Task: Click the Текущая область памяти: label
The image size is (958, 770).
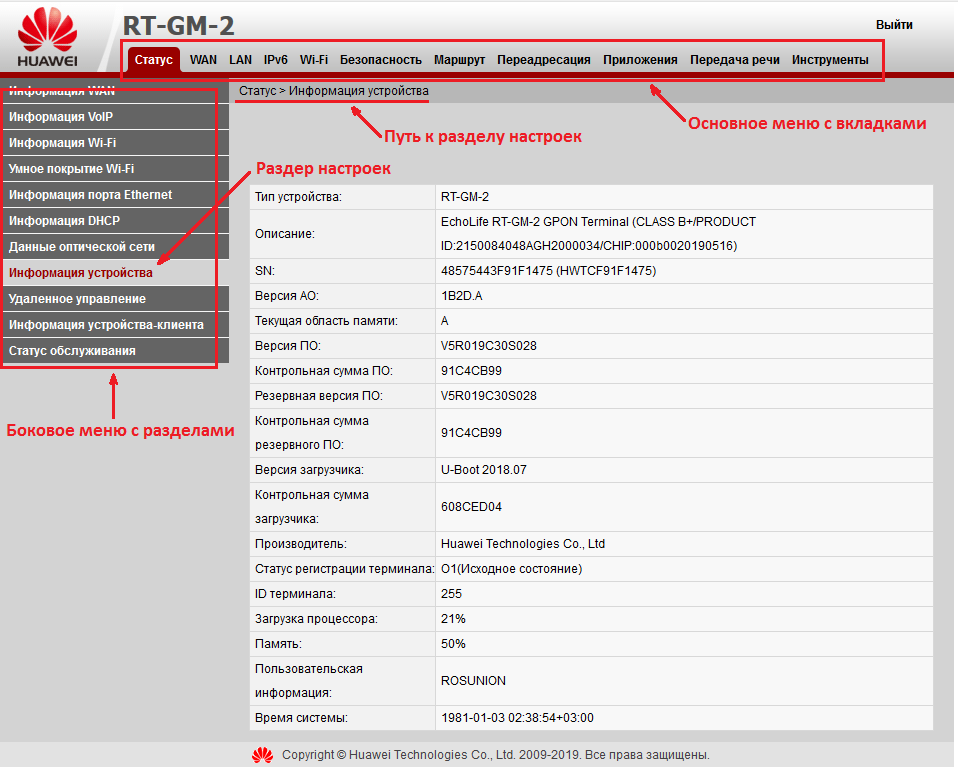Action: tap(326, 321)
